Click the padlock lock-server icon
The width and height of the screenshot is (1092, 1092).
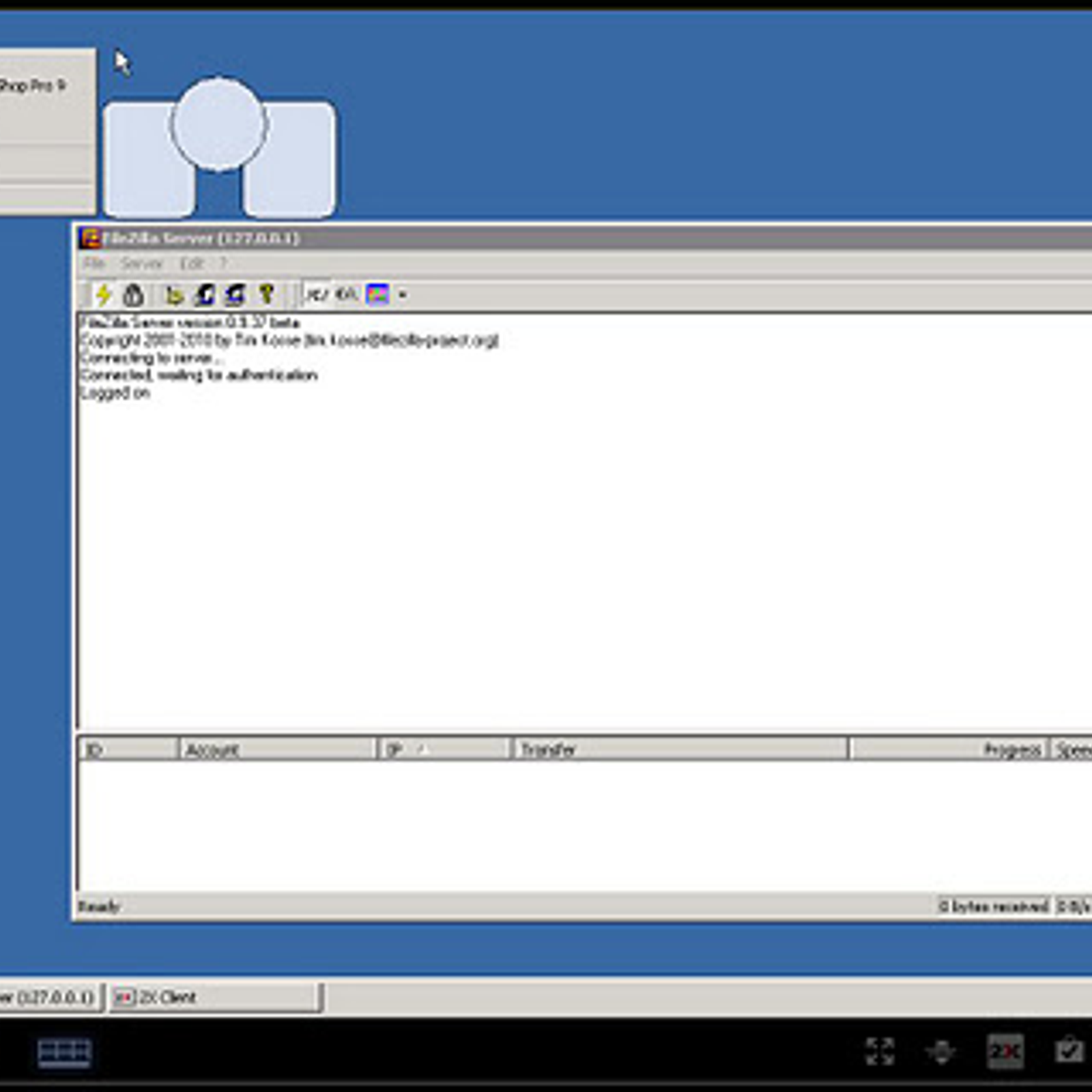click(x=134, y=295)
